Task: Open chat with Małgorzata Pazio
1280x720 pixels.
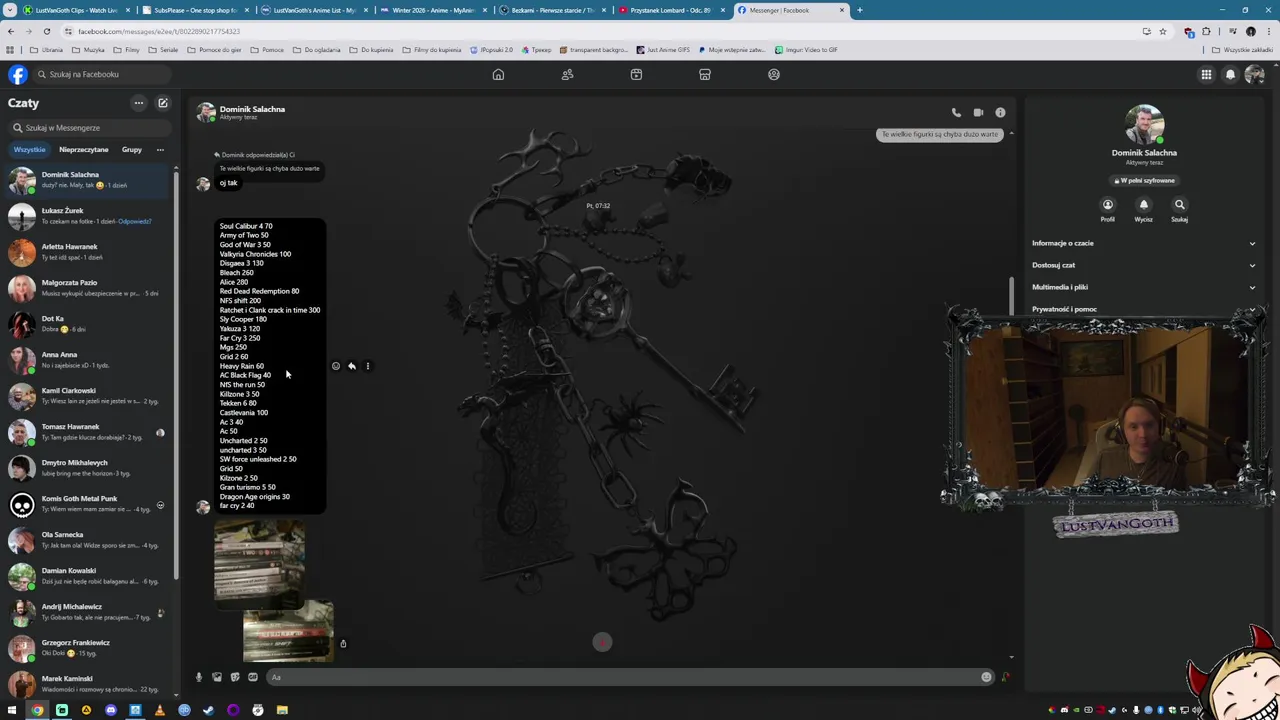Action: (x=88, y=288)
